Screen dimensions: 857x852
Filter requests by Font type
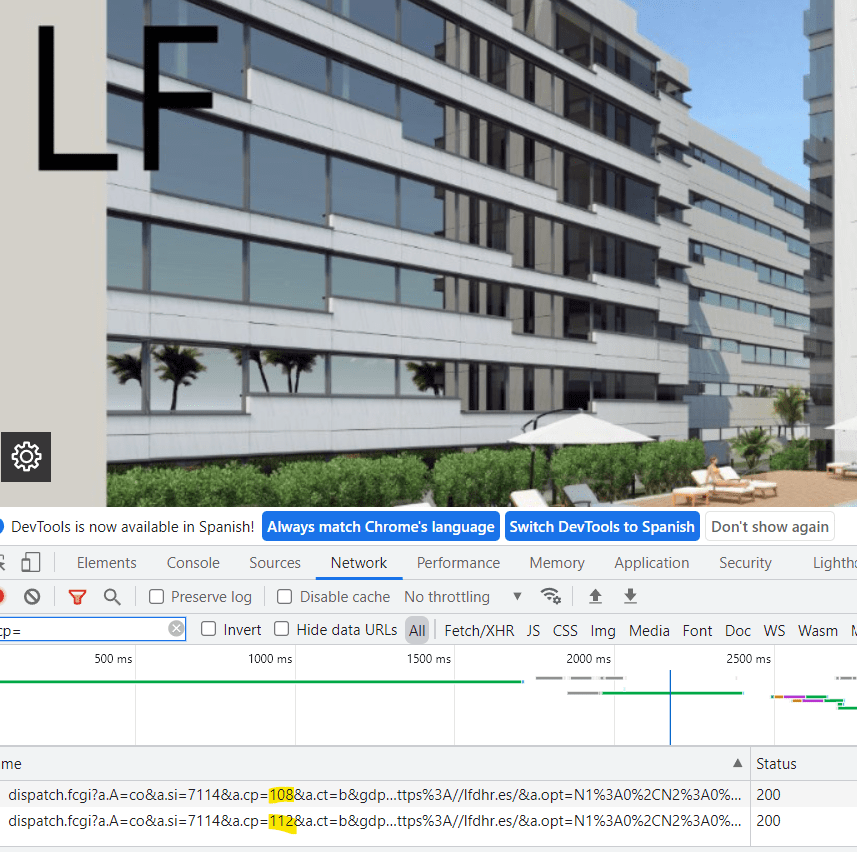(697, 630)
